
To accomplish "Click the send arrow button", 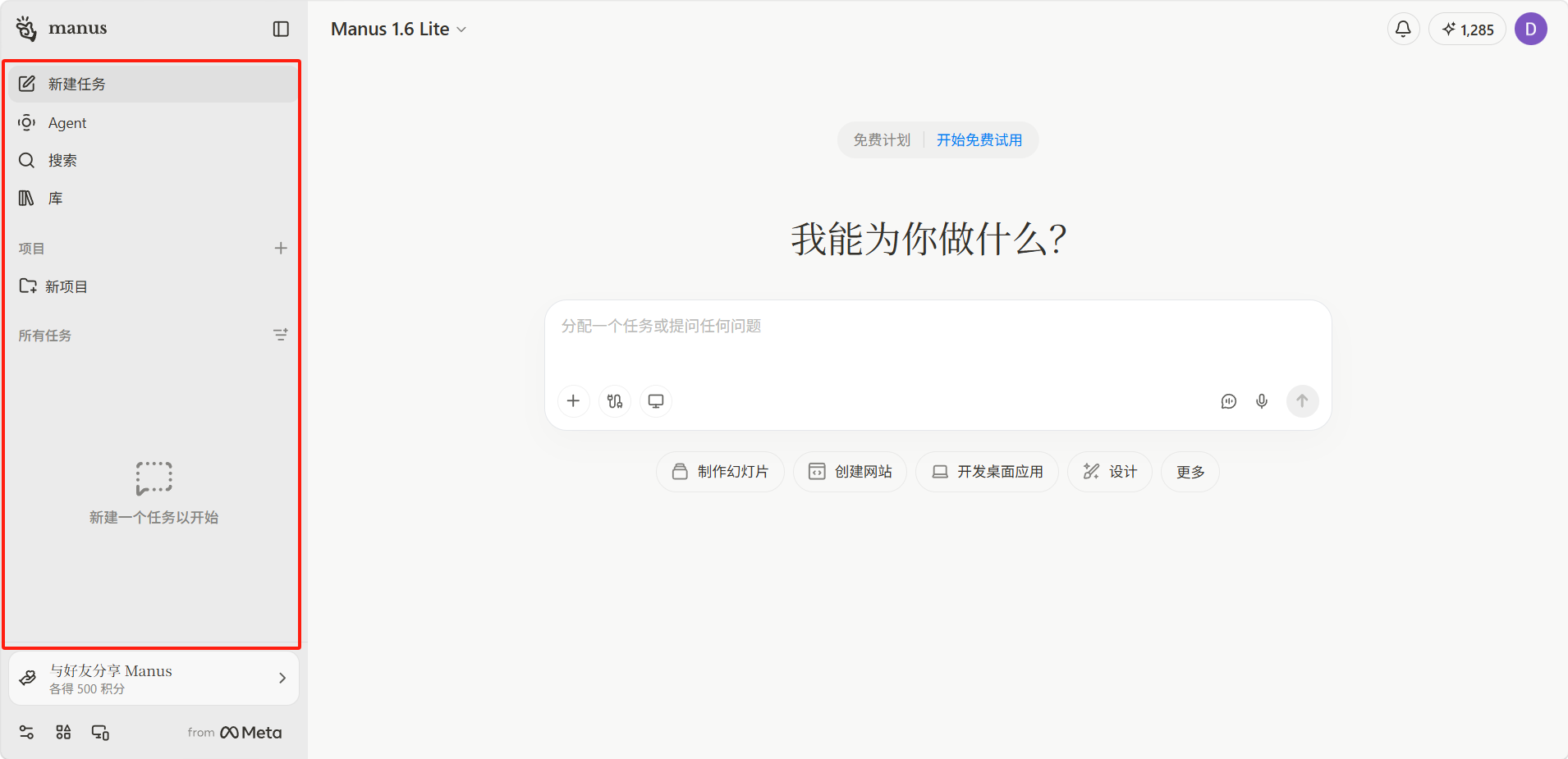I will [1302, 401].
